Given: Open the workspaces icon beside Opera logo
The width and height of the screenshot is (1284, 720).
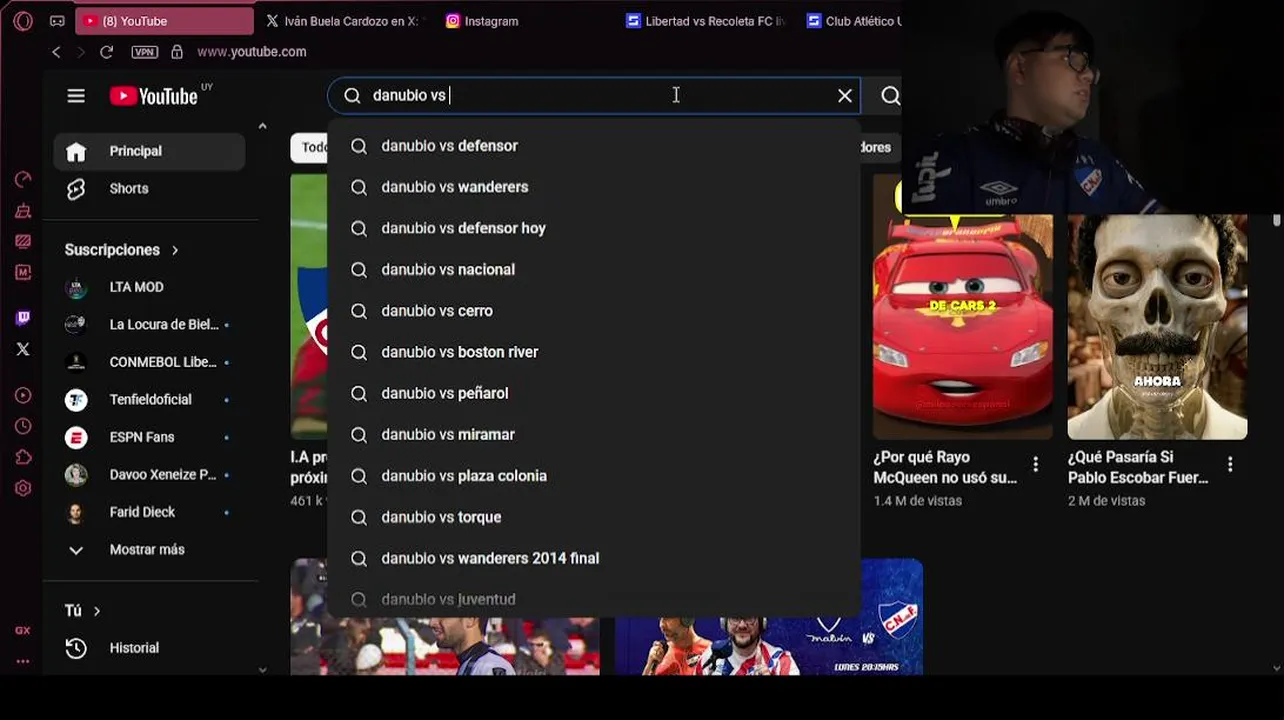Looking at the screenshot, I should 57,21.
